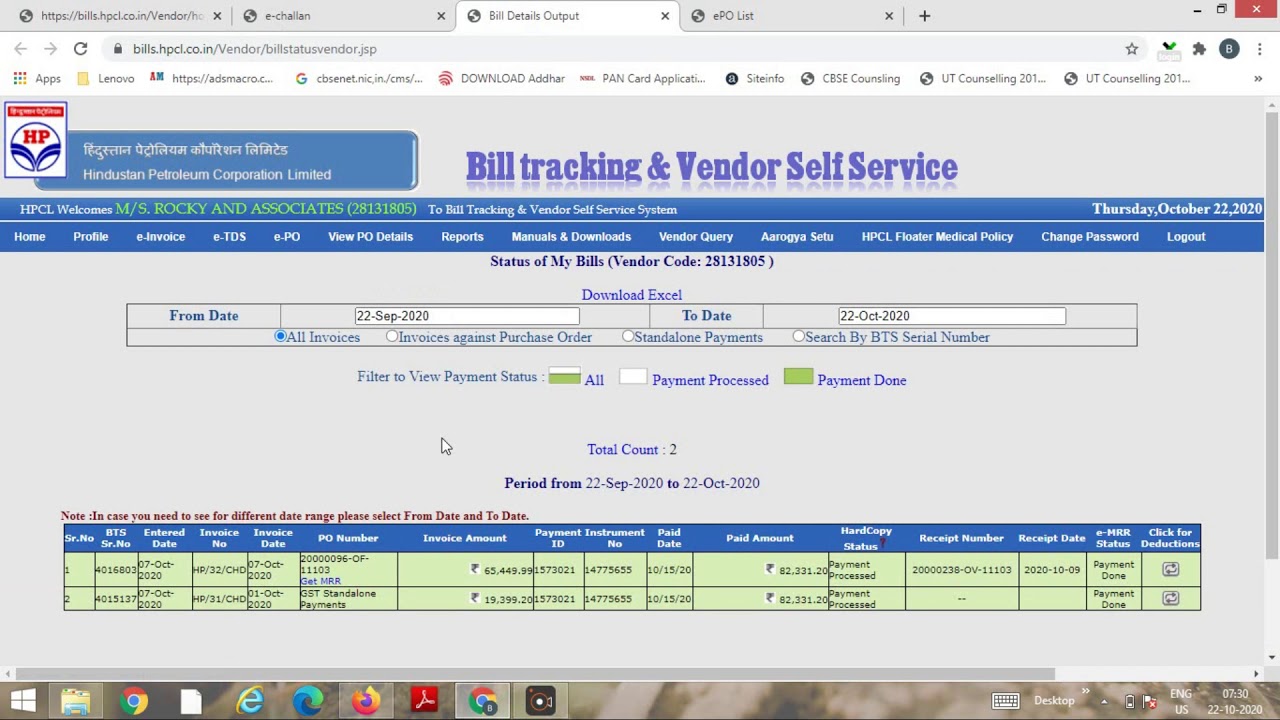Open e-TDS menu item
The width and height of the screenshot is (1280, 720).
[x=229, y=237]
